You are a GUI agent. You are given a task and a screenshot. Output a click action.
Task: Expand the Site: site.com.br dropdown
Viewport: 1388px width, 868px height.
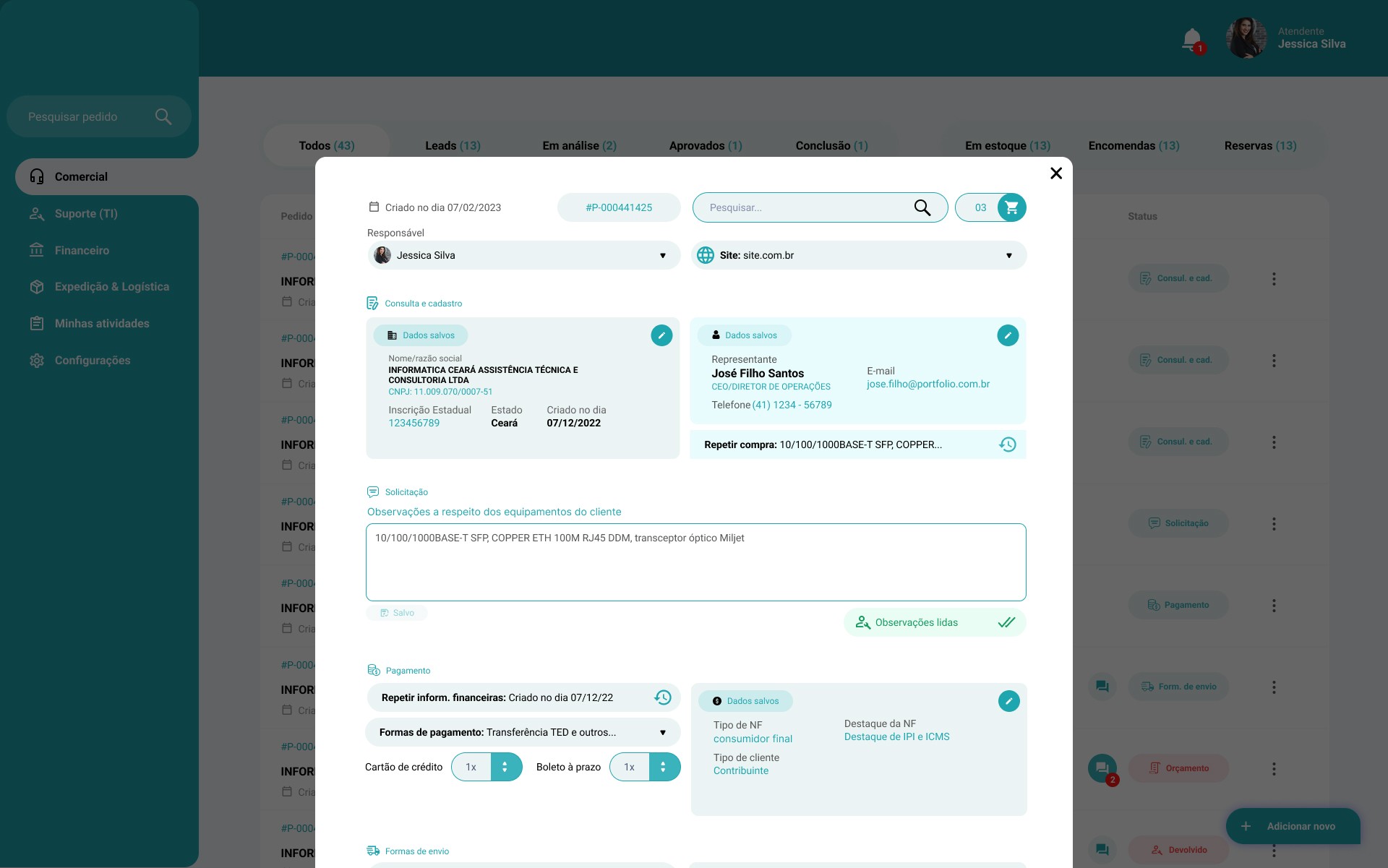[x=859, y=255]
